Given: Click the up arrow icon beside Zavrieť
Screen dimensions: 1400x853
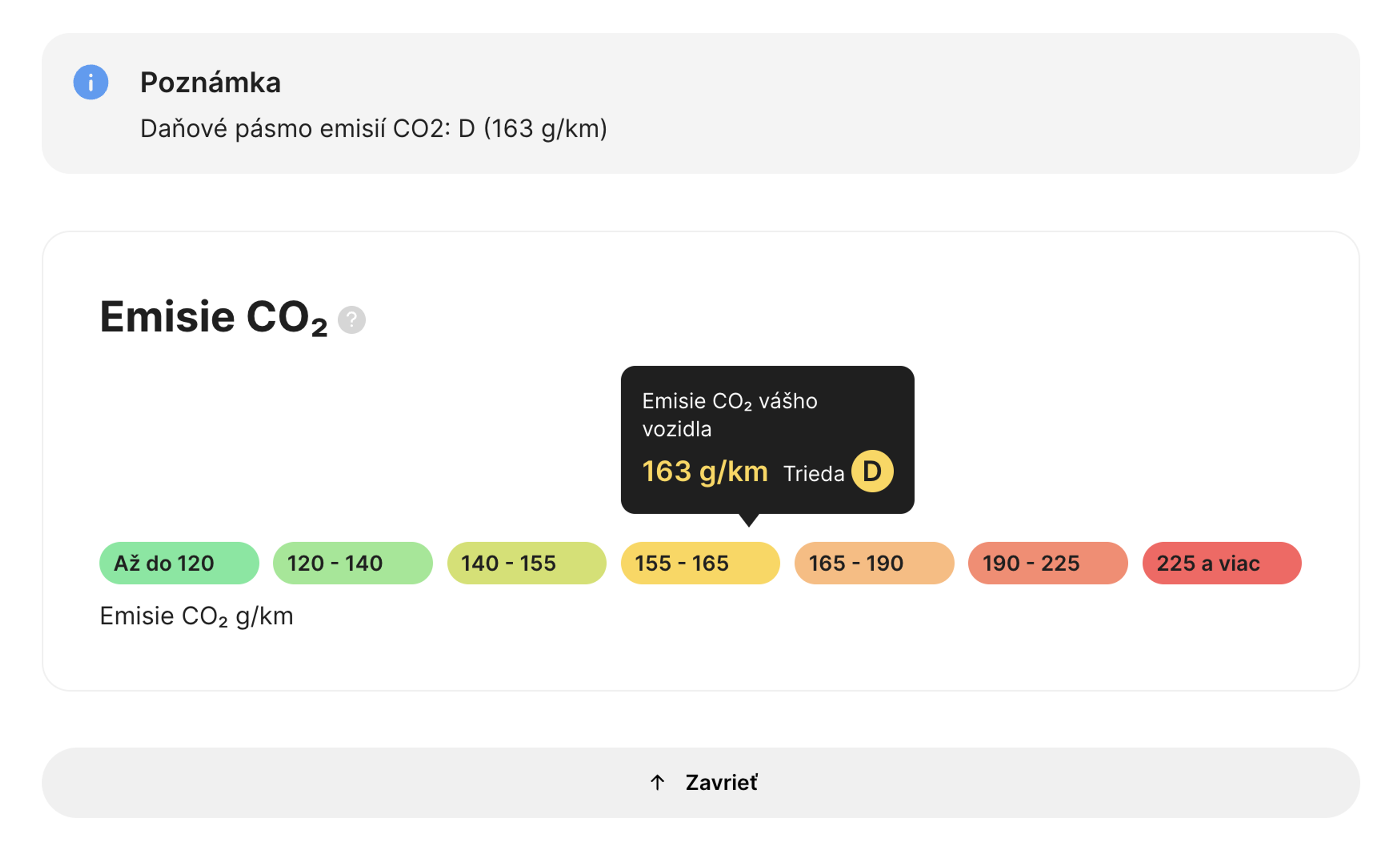Looking at the screenshot, I should point(657,783).
